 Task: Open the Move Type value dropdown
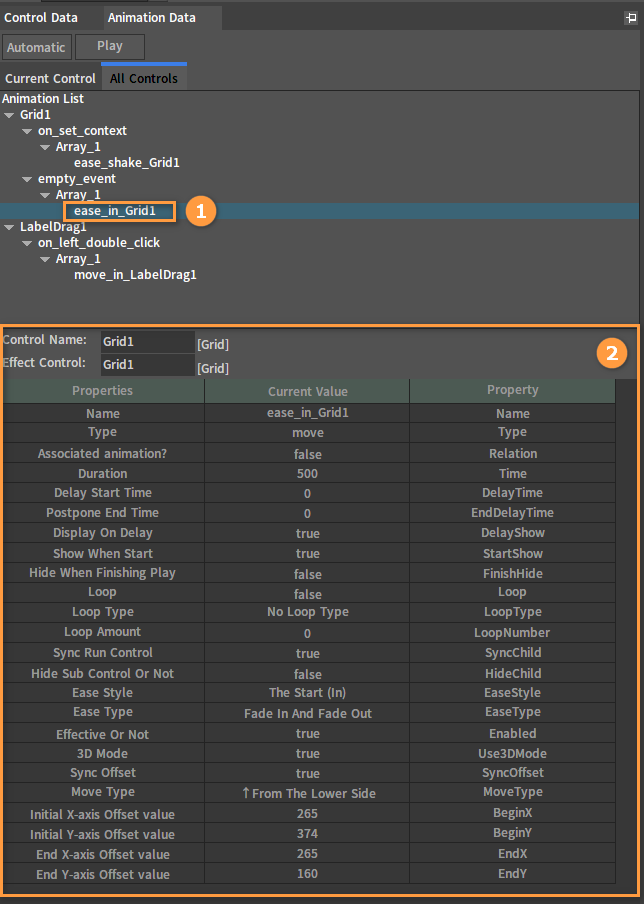tap(307, 794)
